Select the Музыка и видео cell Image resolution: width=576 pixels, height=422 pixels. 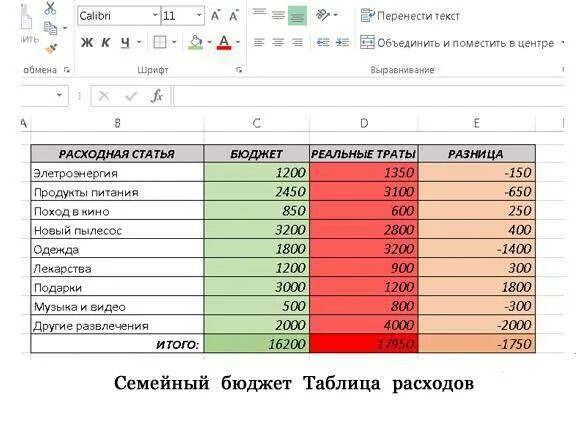[117, 306]
